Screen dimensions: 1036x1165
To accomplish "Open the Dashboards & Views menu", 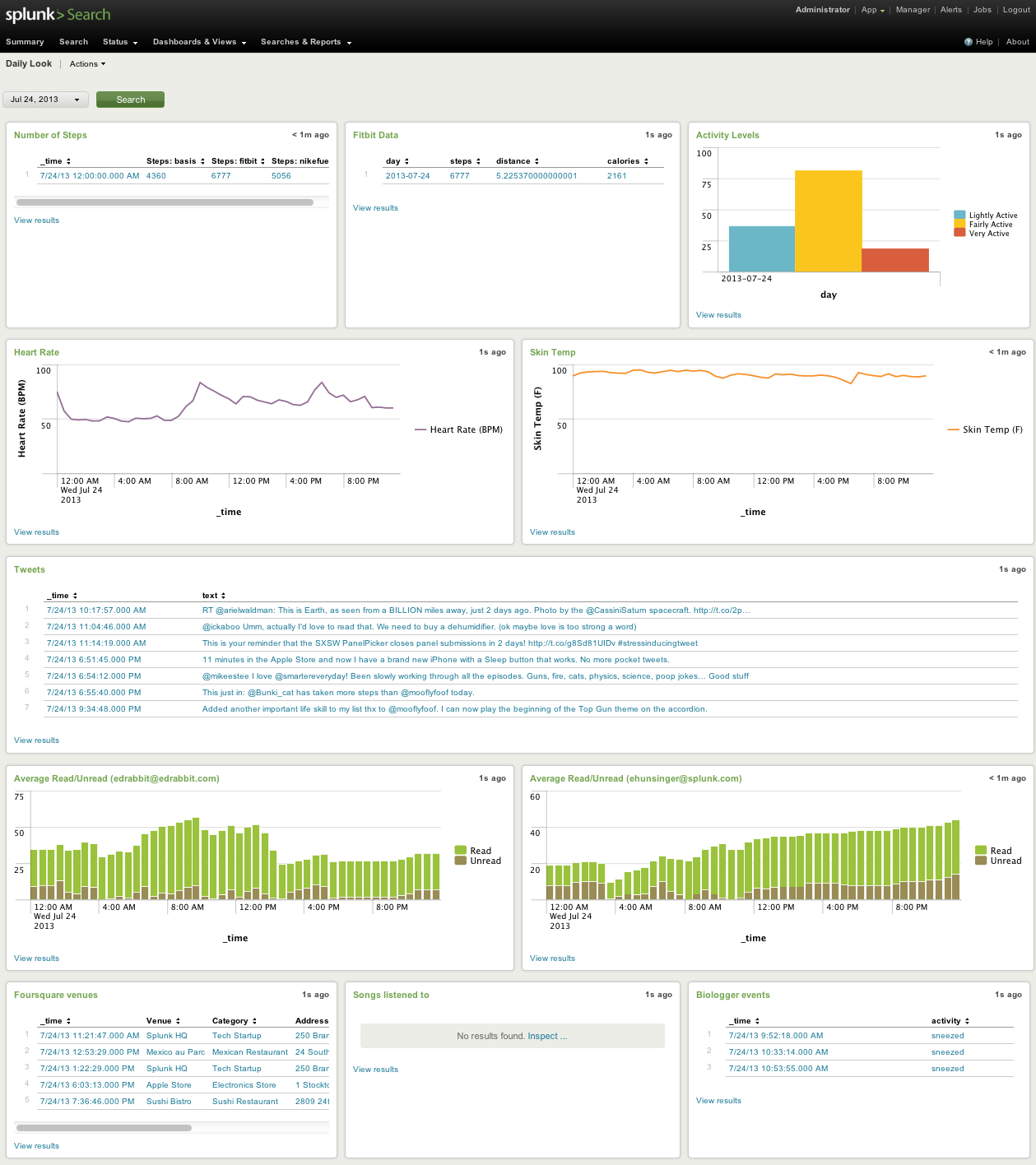I will tap(198, 42).
